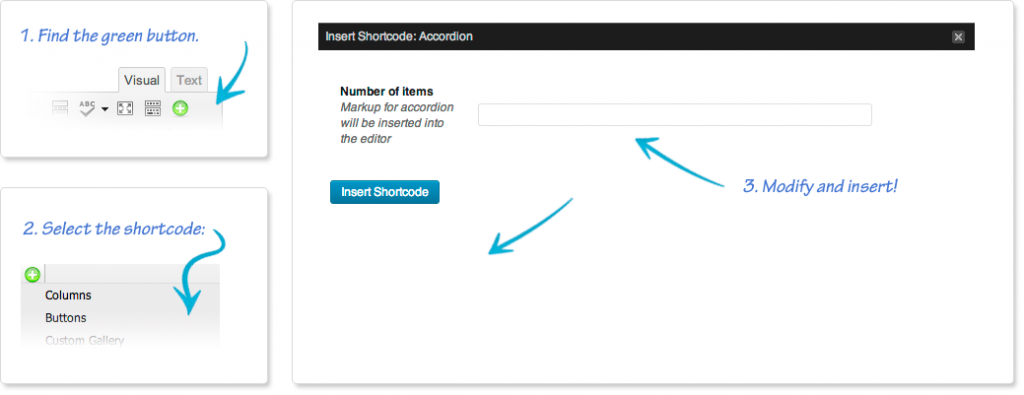This screenshot has height=395, width=1024.
Task: Focus the Number of items input field
Action: coord(675,114)
